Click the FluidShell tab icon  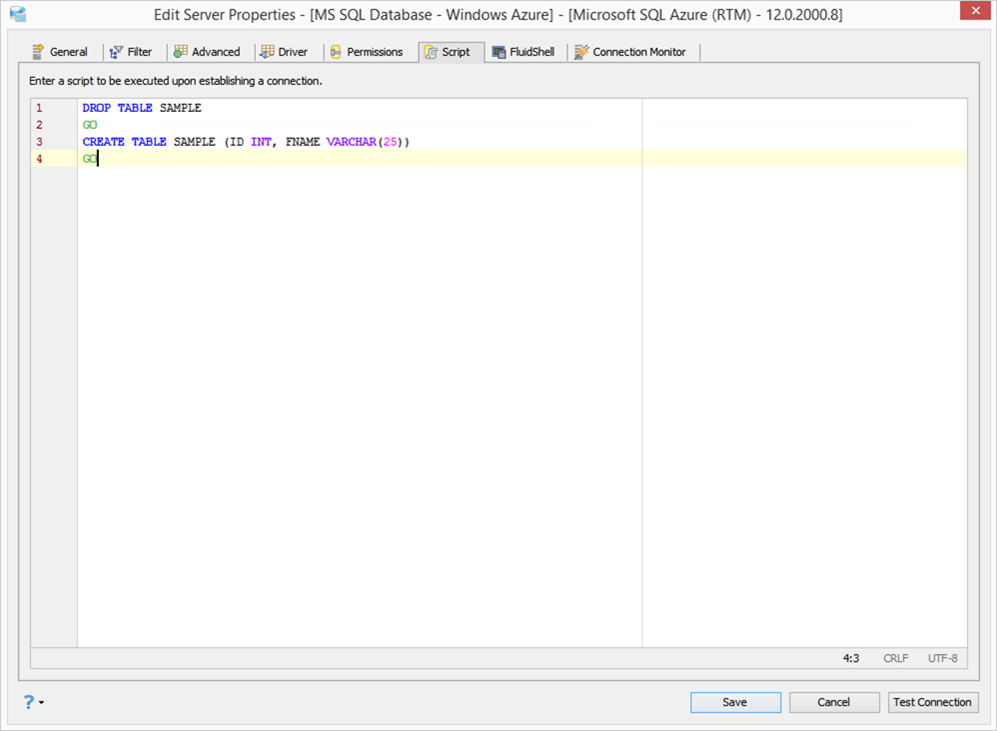tap(499, 52)
